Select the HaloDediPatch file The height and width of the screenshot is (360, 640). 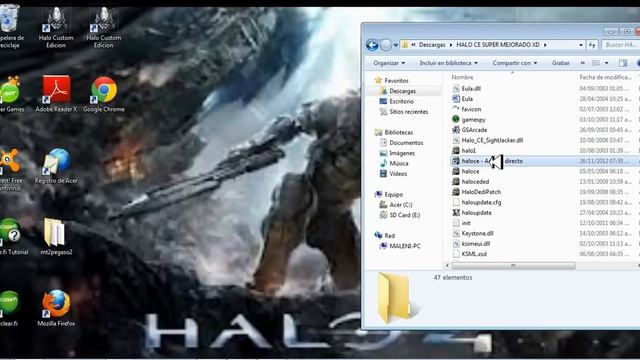click(481, 192)
